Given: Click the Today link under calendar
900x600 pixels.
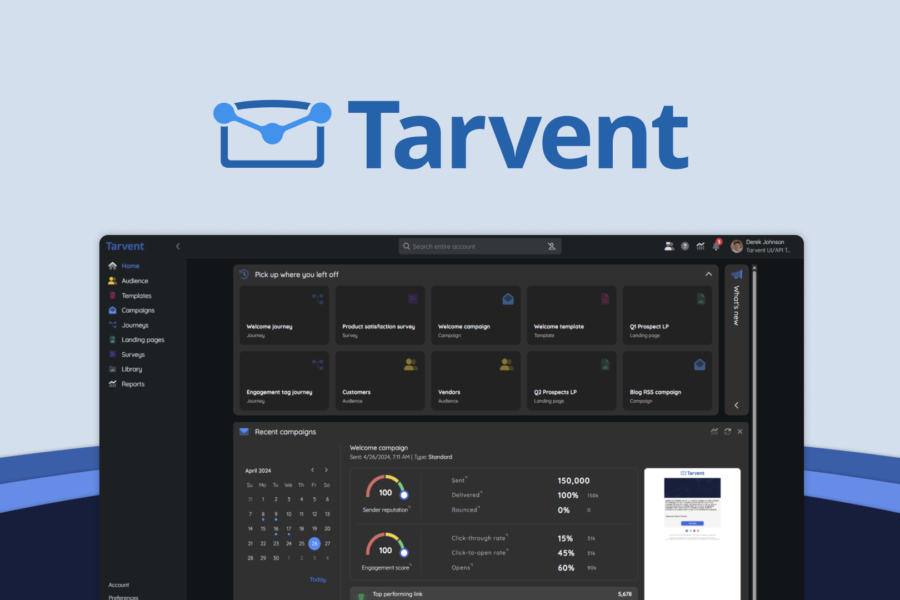Looking at the screenshot, I should tap(317, 579).
